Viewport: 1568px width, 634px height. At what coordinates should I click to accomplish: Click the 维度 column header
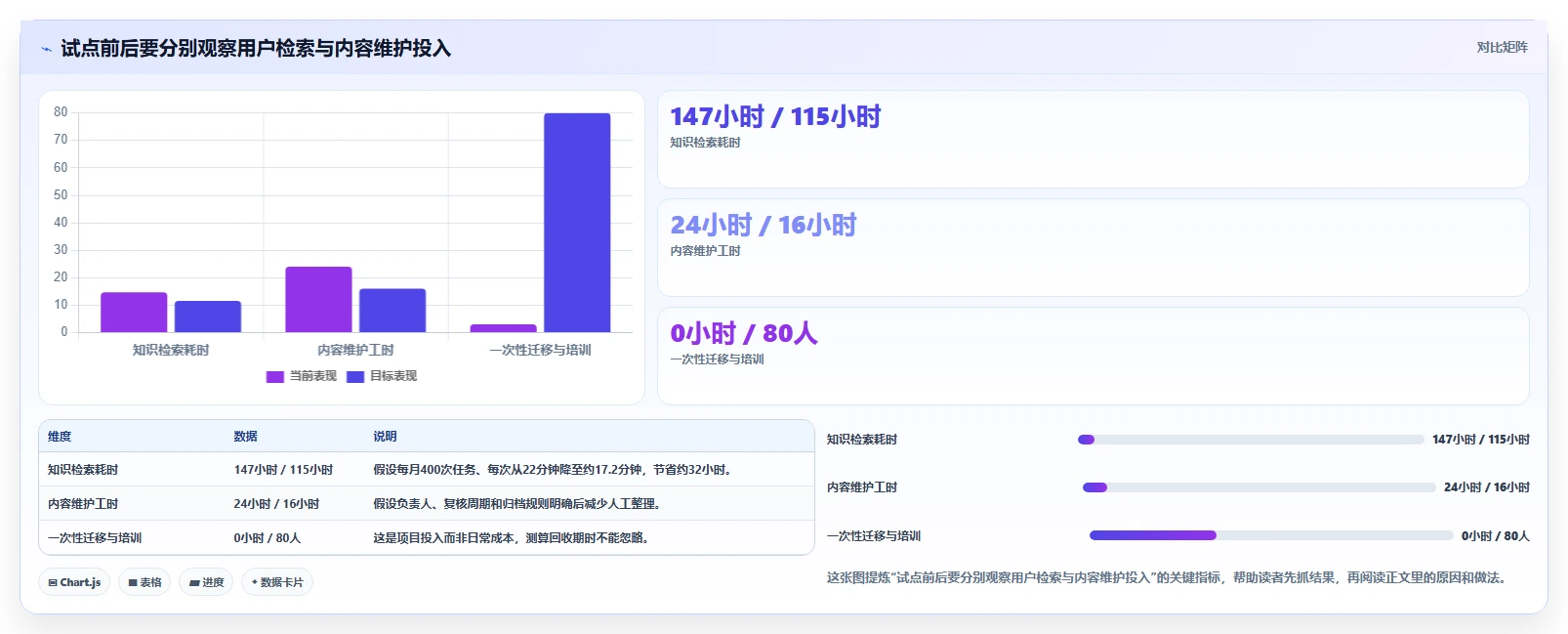click(x=60, y=437)
